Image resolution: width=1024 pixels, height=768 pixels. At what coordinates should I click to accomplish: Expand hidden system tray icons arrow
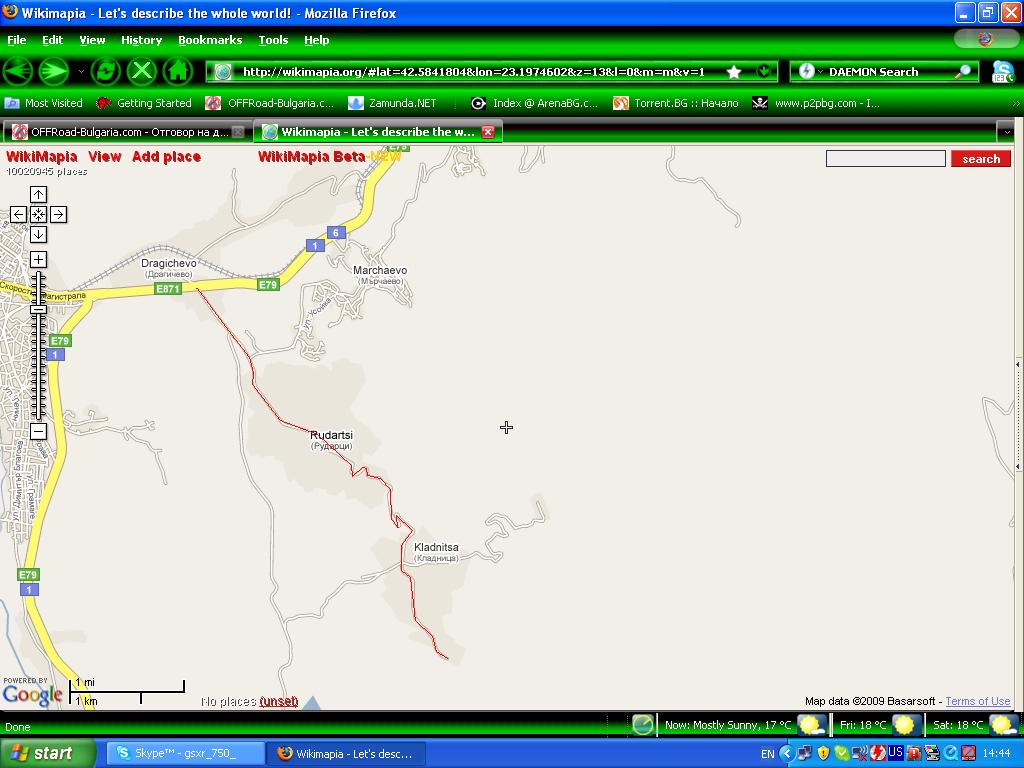[x=786, y=754]
